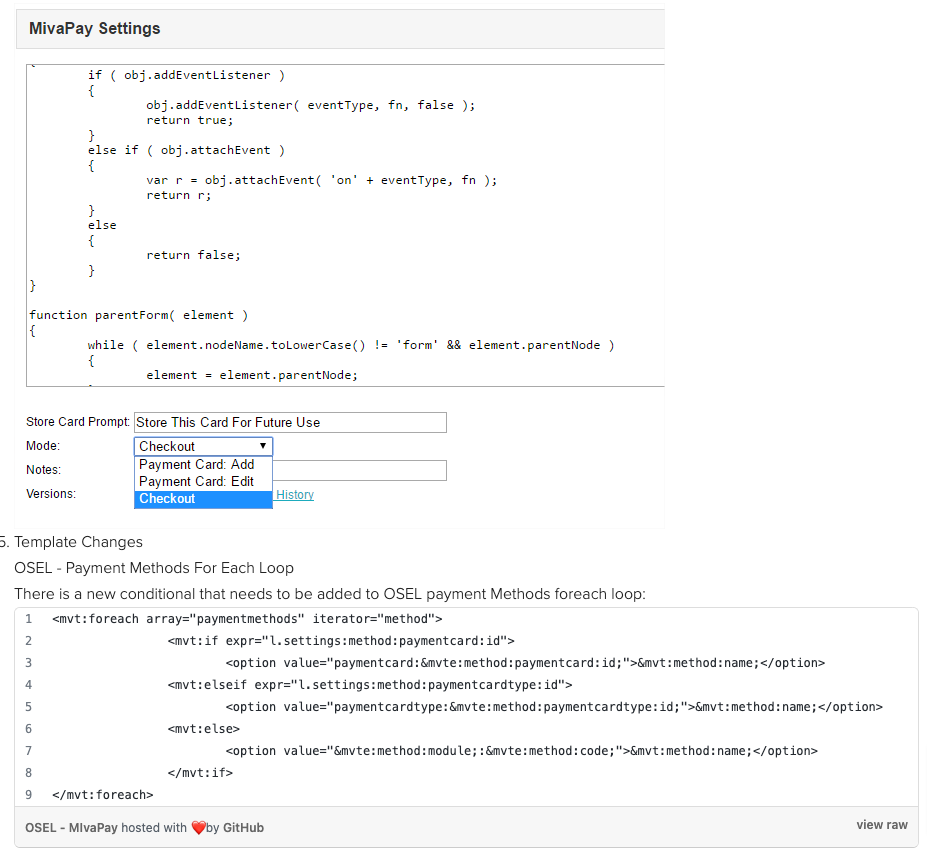The image size is (927, 853).
Task: Click the '</mvt:foreach>' closing line
Action: 103,795
